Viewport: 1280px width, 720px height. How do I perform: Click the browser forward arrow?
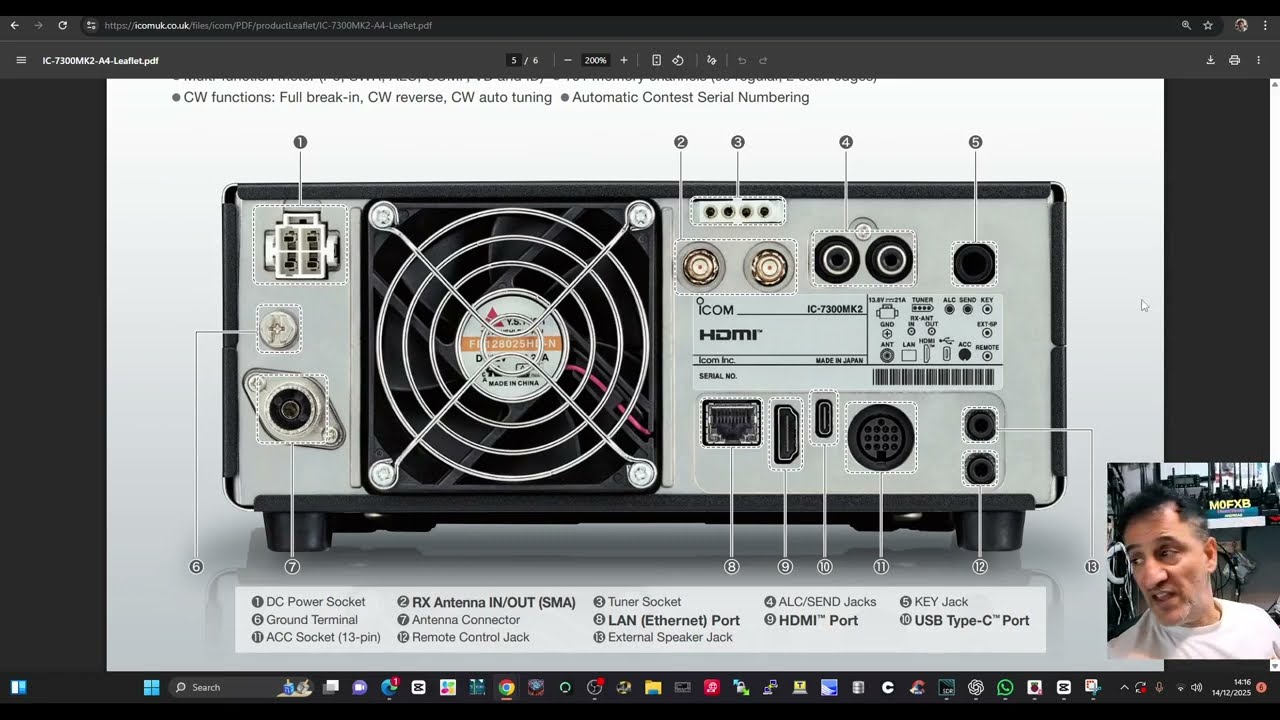38,25
